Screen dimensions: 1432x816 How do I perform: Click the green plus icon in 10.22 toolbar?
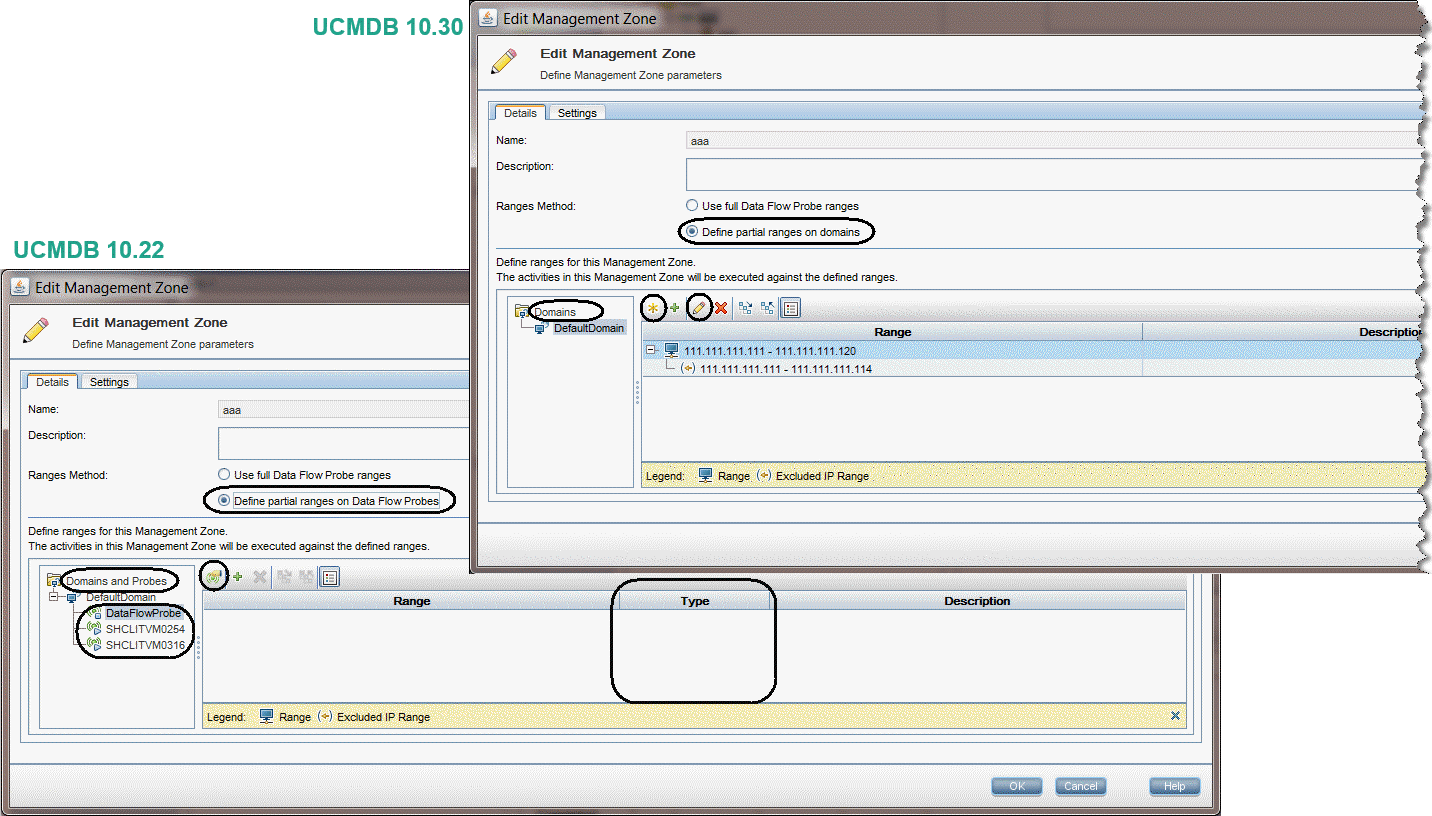(238, 577)
